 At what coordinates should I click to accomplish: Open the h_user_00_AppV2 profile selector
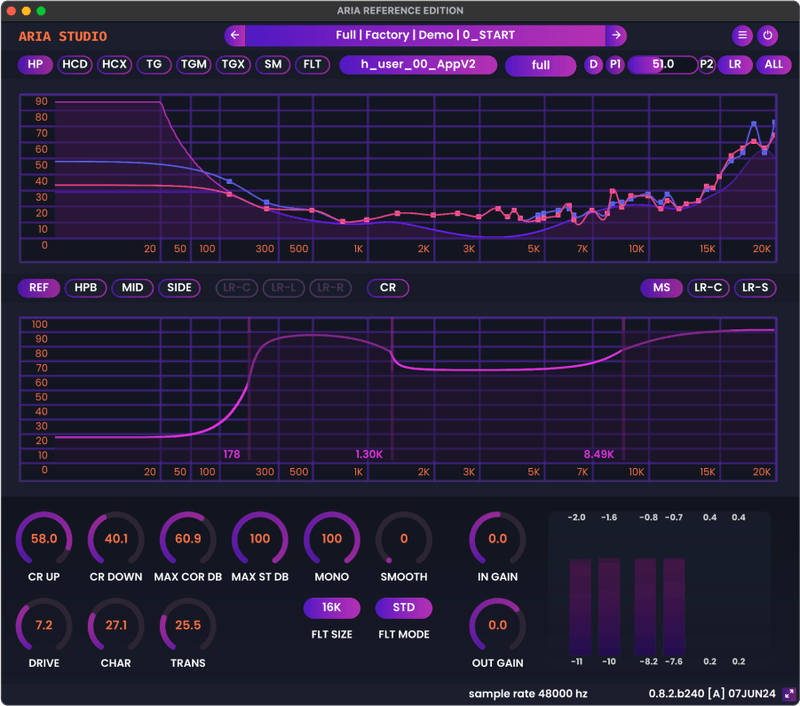418,65
